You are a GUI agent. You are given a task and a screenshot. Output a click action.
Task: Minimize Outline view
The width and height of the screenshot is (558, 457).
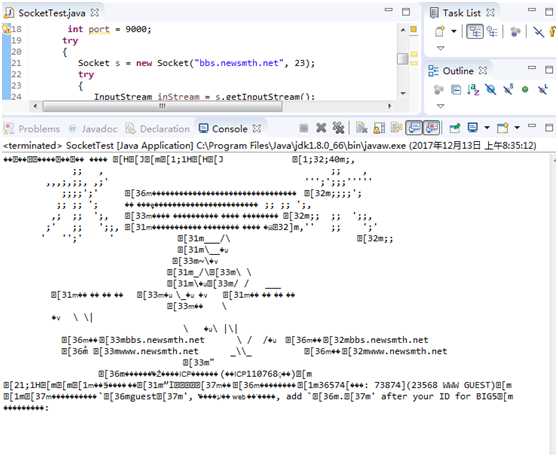click(x=532, y=68)
